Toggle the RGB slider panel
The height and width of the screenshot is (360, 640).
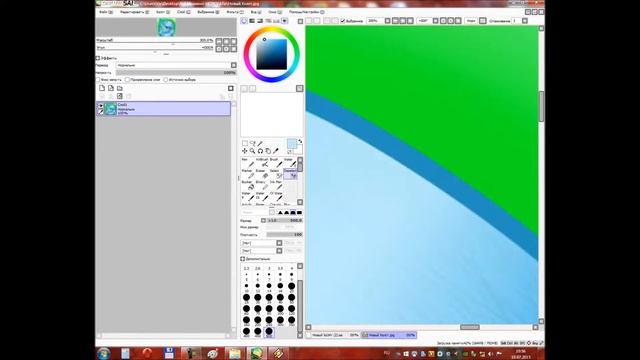(x=252, y=20)
